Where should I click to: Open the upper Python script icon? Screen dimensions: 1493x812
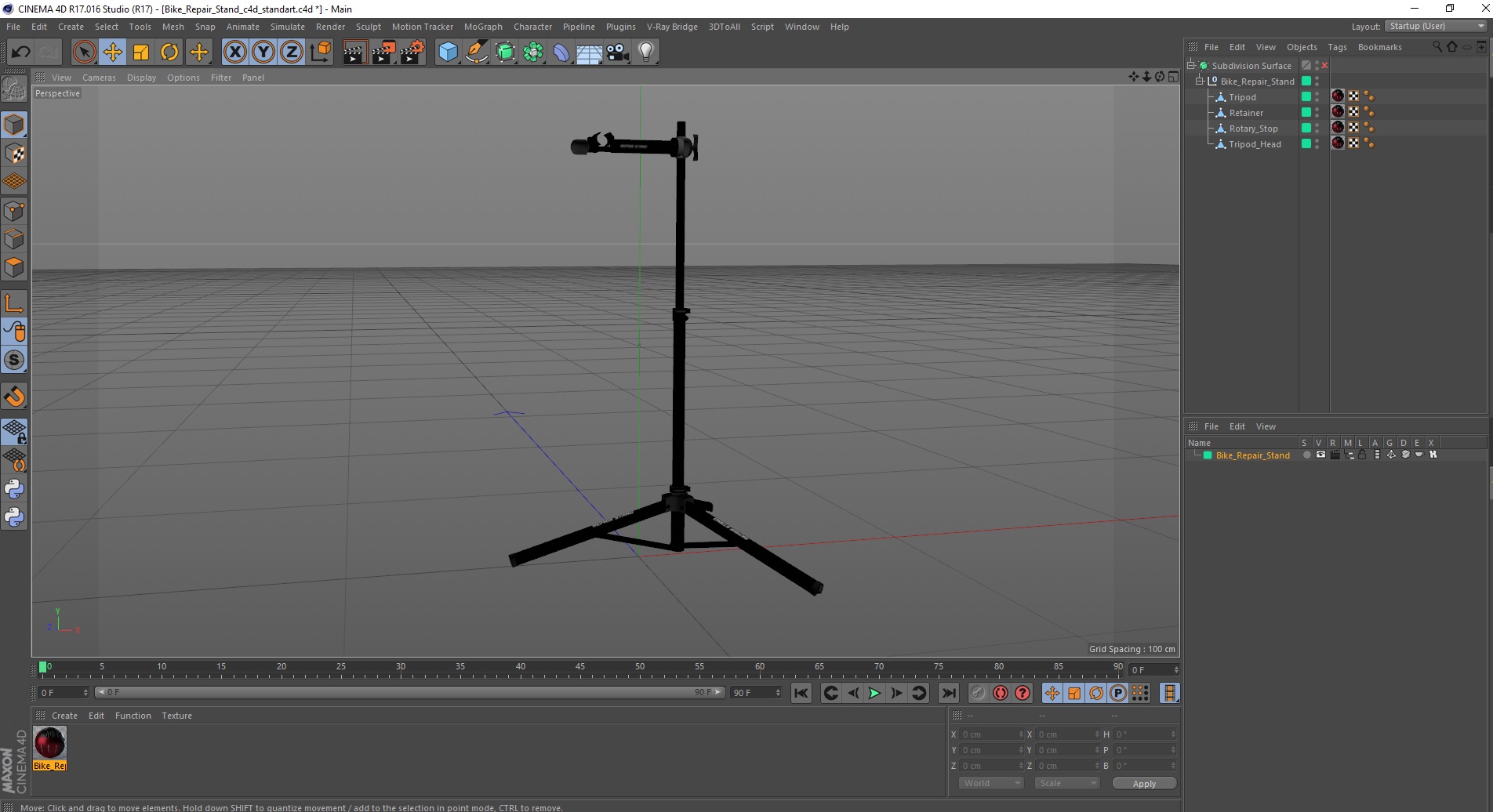[x=14, y=489]
